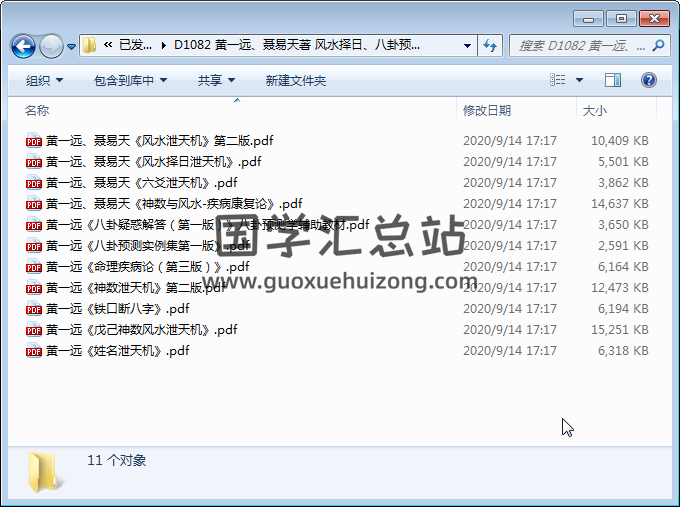
Task: Select file name 《六爻泄天机》.pdf
Action: point(142,183)
